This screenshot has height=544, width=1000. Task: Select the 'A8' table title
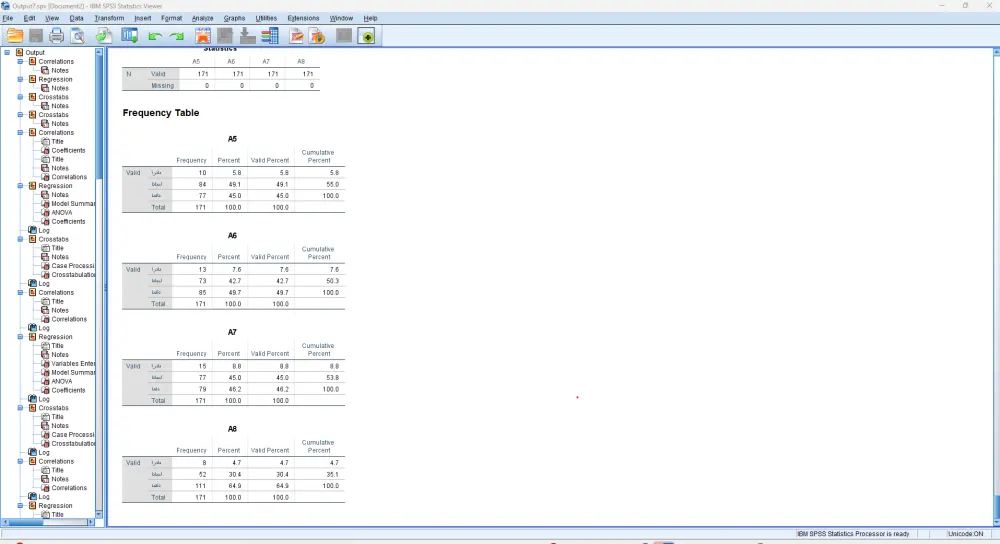232,429
